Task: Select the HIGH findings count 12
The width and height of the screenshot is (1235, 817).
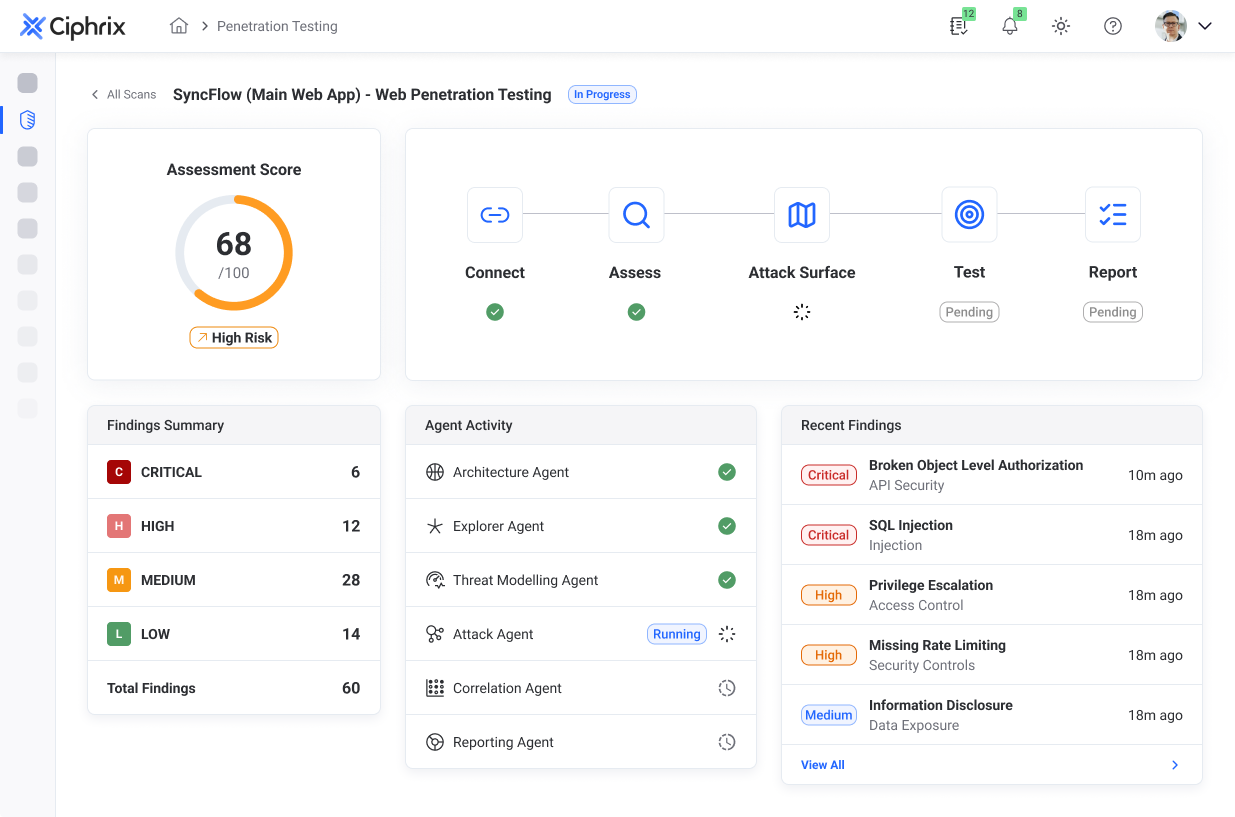Action: [351, 526]
